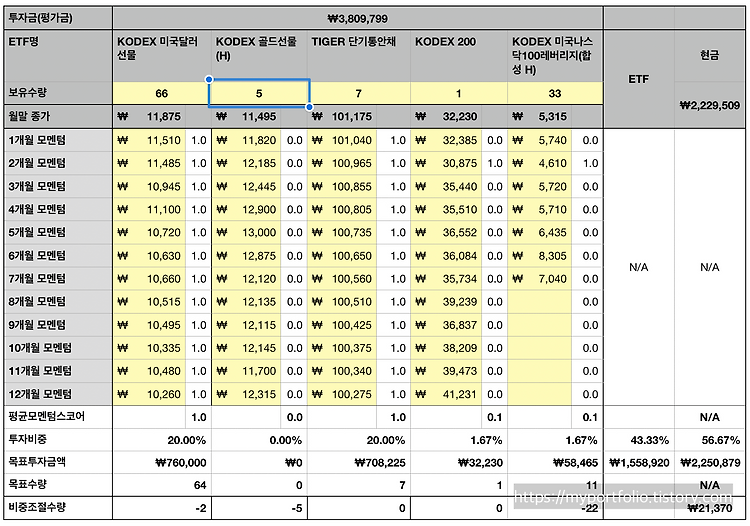Viewport: 750px width, 526px height.
Task: Click the 현금 column header
Action: pos(710,55)
